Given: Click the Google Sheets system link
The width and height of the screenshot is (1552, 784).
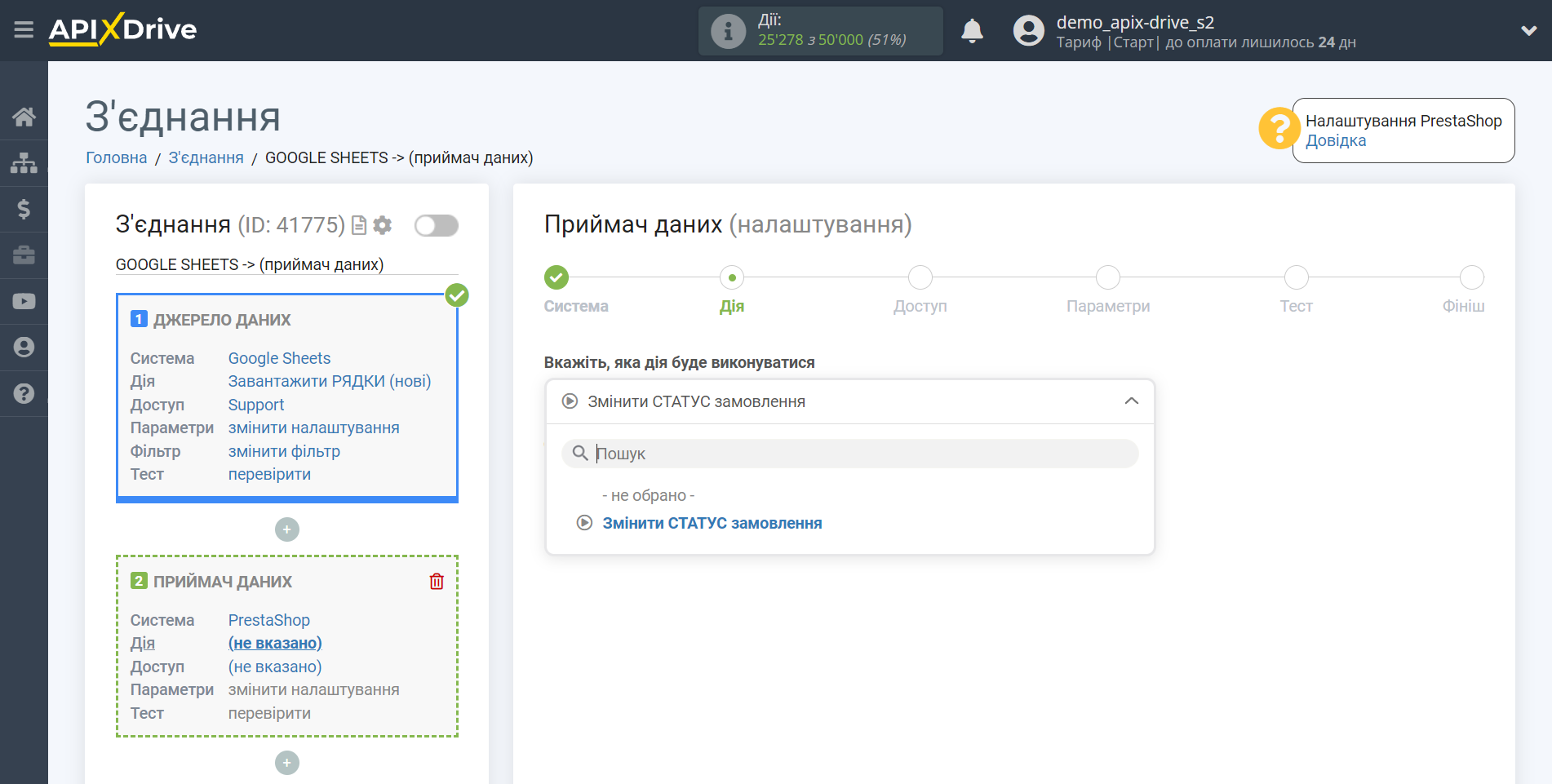Looking at the screenshot, I should (279, 358).
